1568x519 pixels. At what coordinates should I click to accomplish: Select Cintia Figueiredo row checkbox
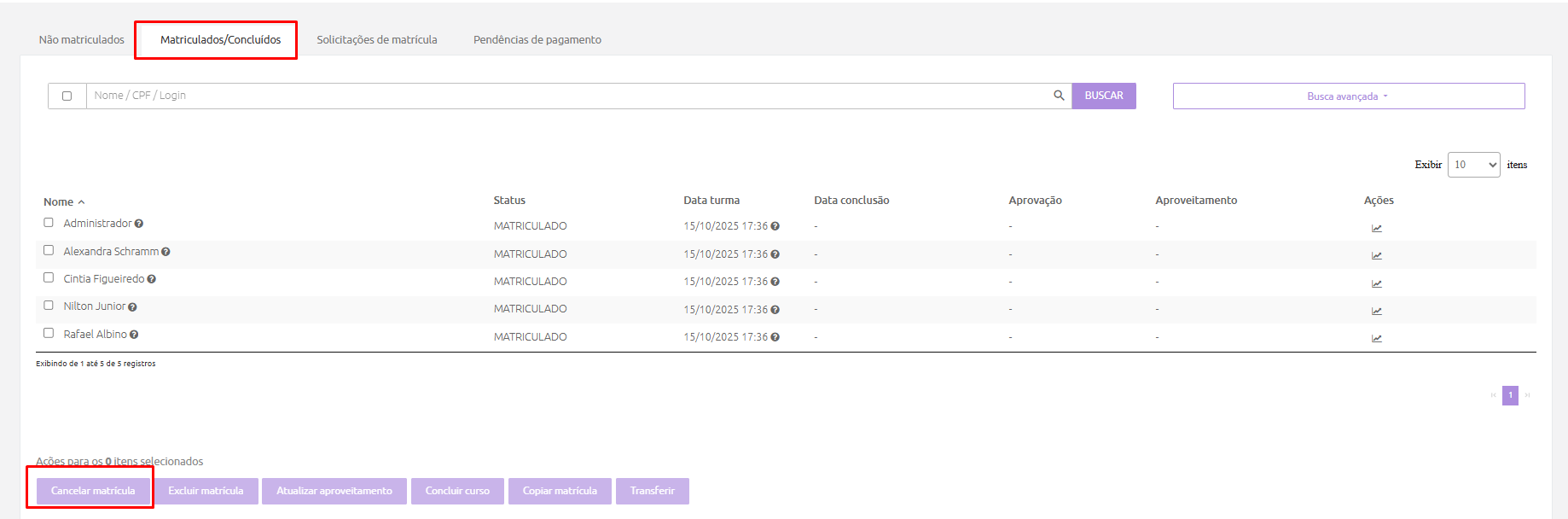[49, 277]
